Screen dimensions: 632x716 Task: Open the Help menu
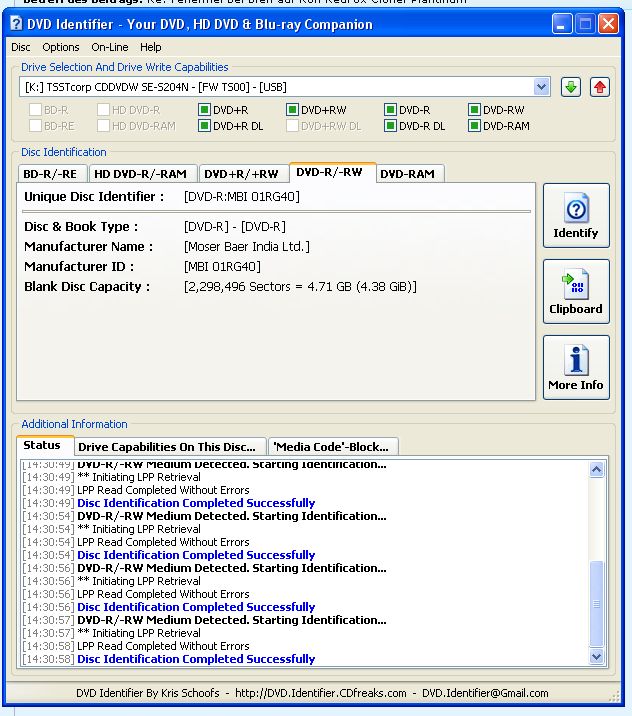151,47
